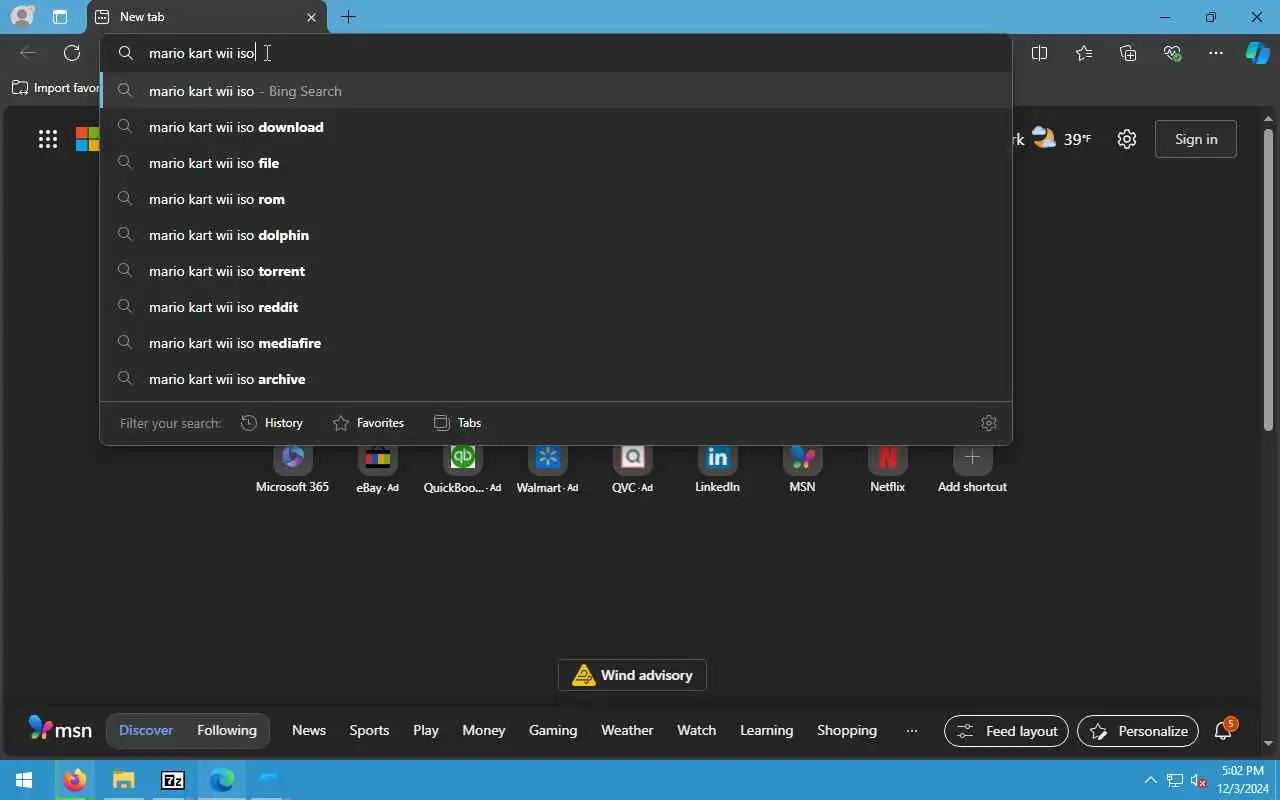Select suggestion 'mario kart wii iso mediafire'
Image resolution: width=1280 pixels, height=800 pixels.
[556, 343]
